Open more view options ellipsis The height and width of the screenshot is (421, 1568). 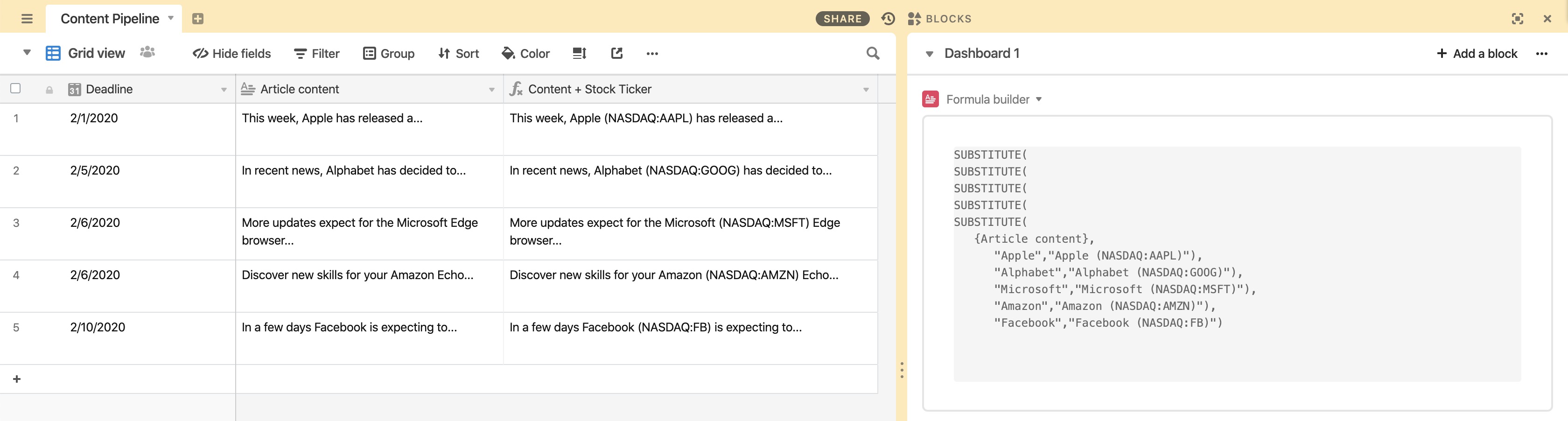(x=652, y=54)
